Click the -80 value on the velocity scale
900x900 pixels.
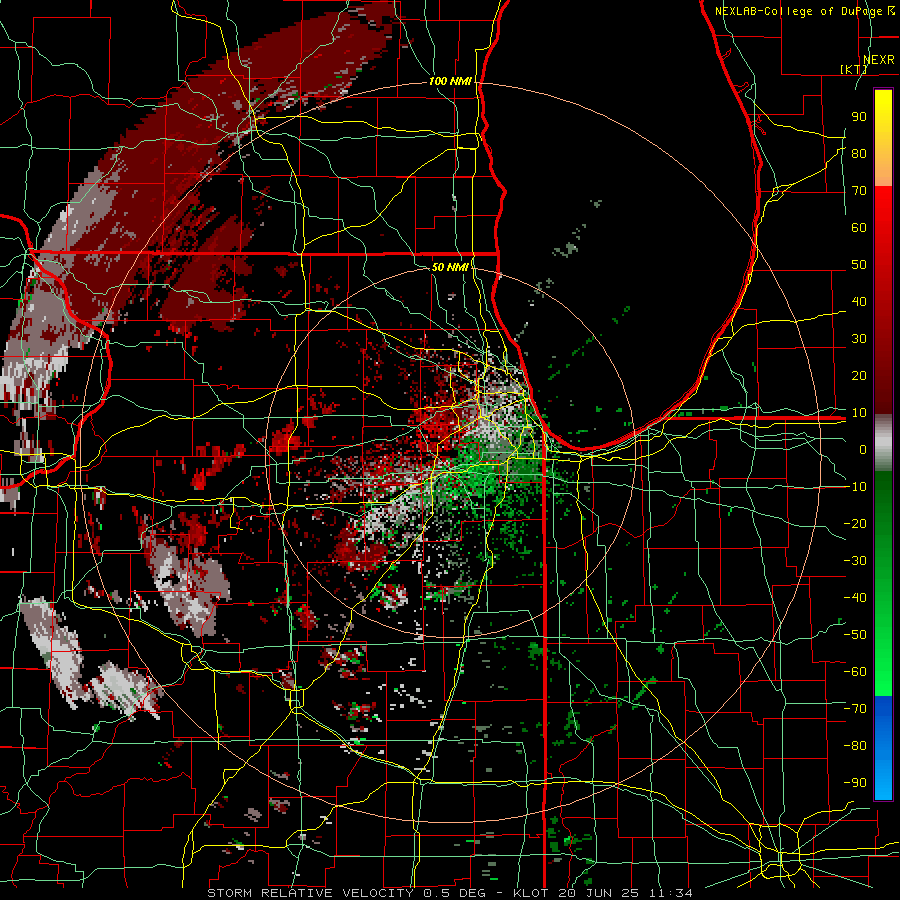point(856,746)
